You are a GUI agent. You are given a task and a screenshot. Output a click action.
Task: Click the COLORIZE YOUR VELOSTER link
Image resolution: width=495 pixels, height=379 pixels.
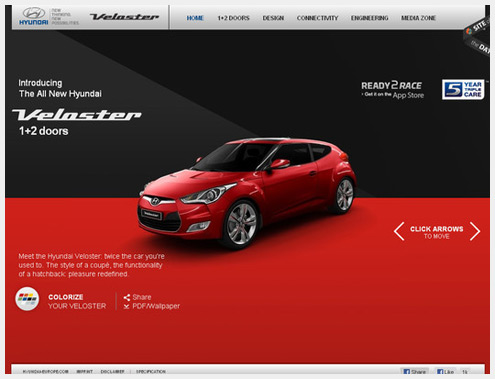pyautogui.click(x=77, y=301)
